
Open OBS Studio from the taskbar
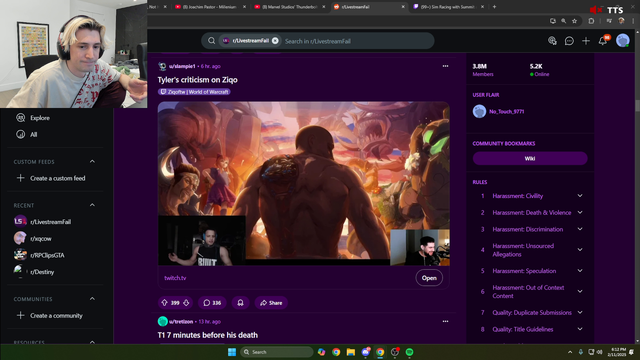click(395, 352)
